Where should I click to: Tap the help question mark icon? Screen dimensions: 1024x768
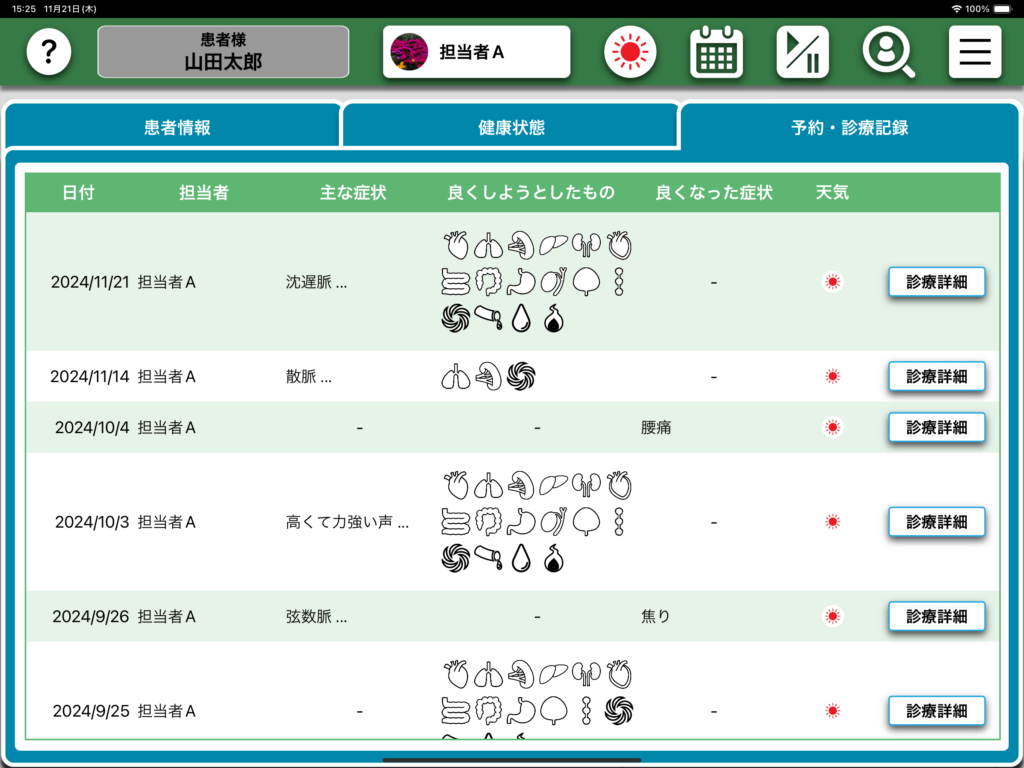click(49, 52)
